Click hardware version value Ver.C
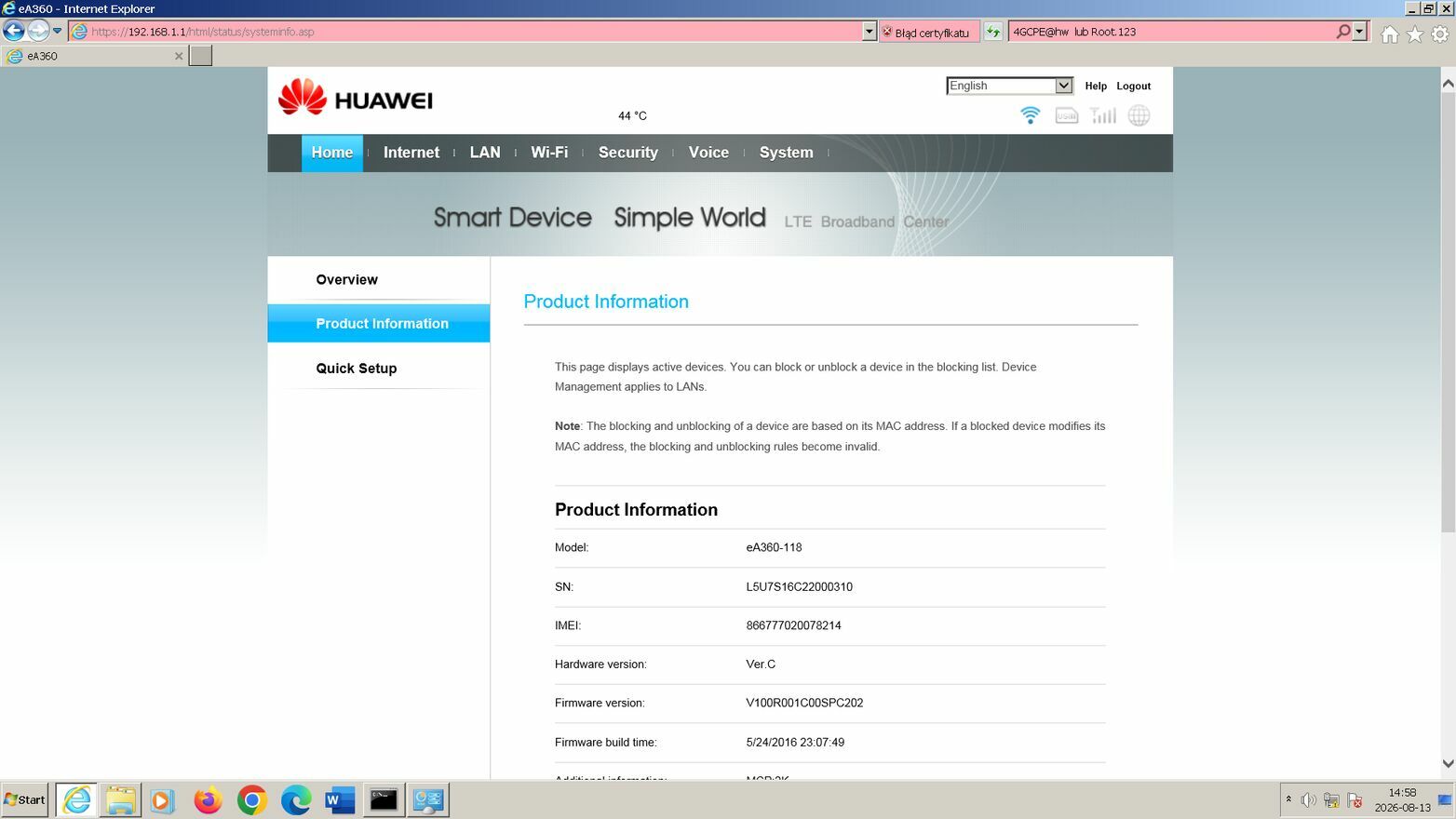 (761, 664)
